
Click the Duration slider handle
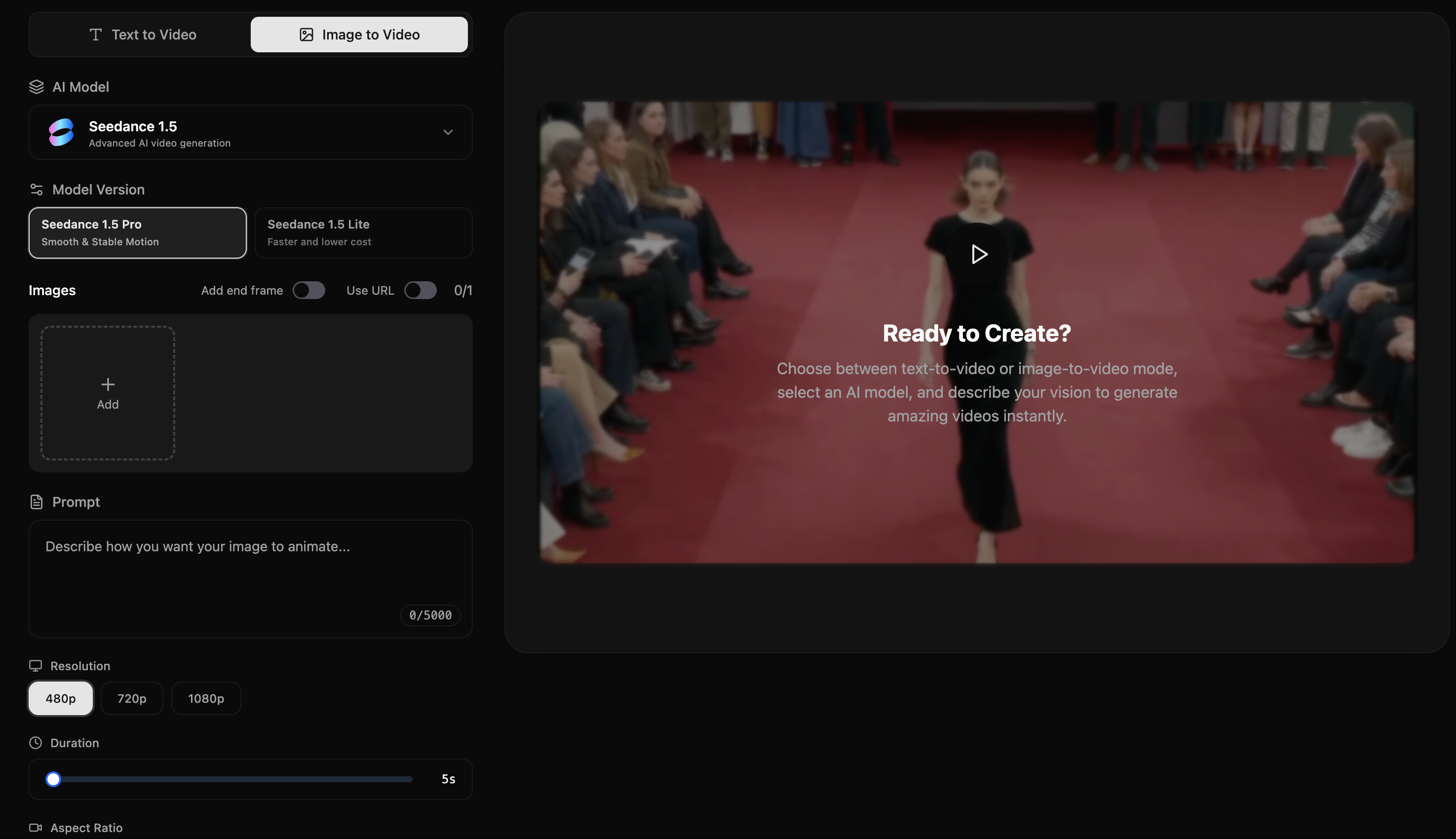[x=53, y=779]
